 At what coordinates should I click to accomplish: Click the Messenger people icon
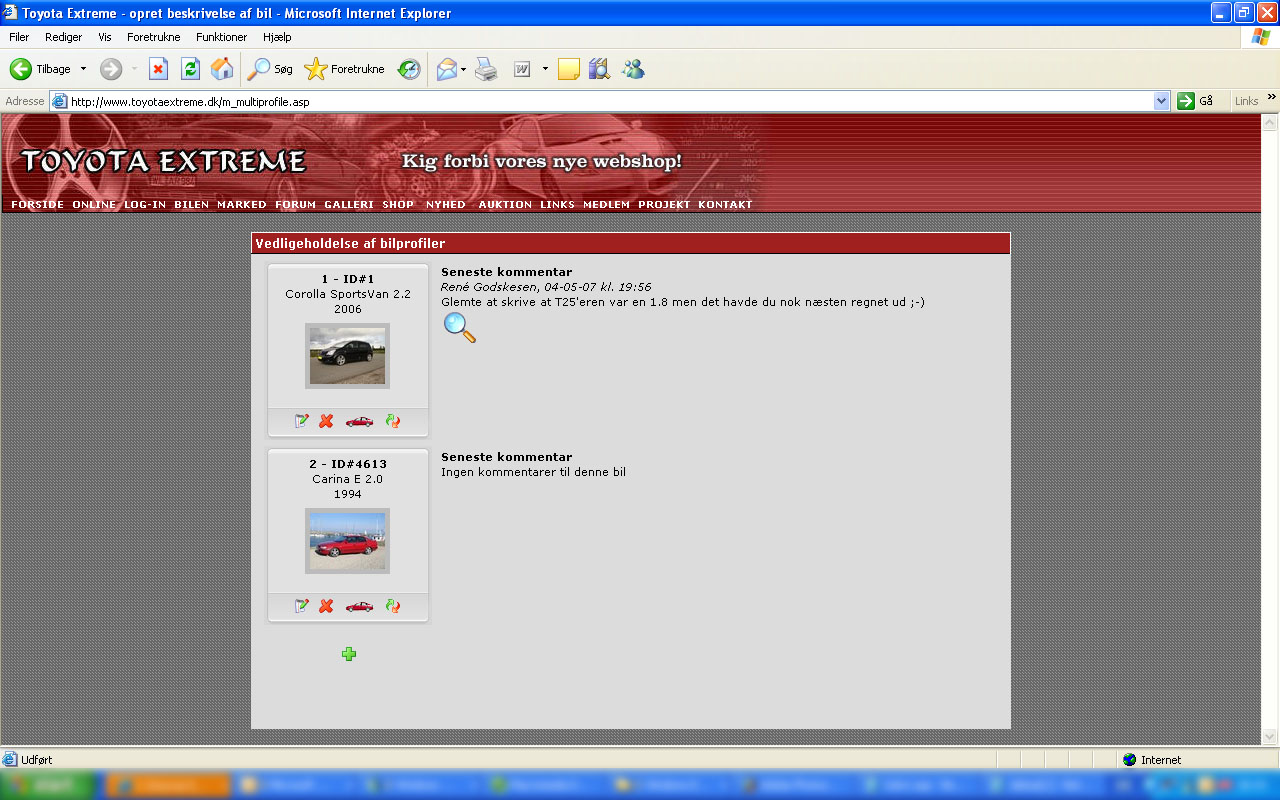coord(633,69)
